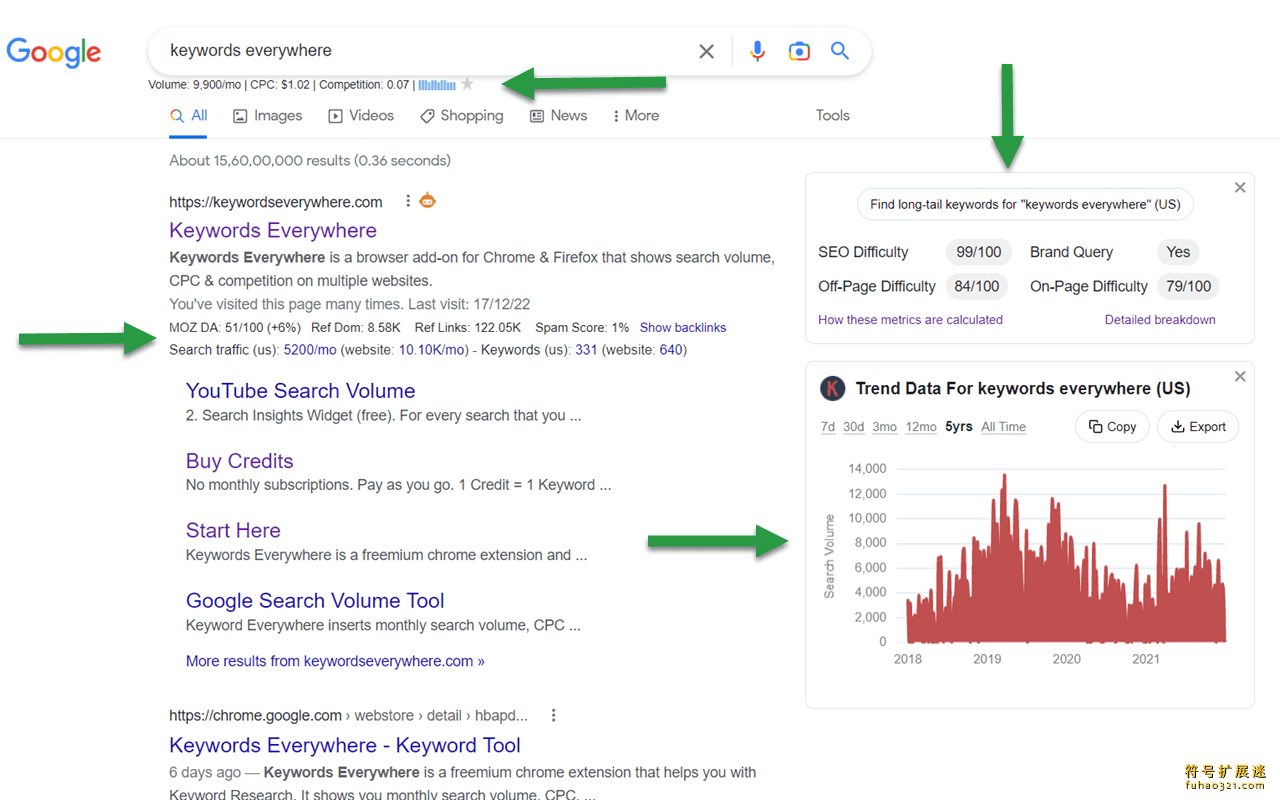Image resolution: width=1280 pixels, height=800 pixels.
Task: Select the 7d trend range
Action: pos(828,427)
